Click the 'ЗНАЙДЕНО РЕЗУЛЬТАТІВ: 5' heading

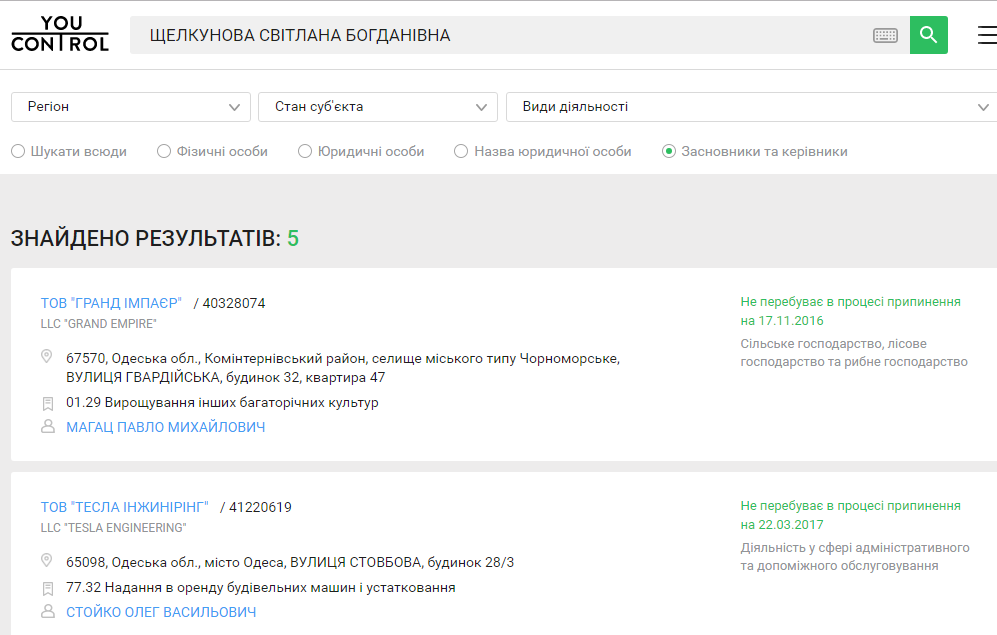155,238
